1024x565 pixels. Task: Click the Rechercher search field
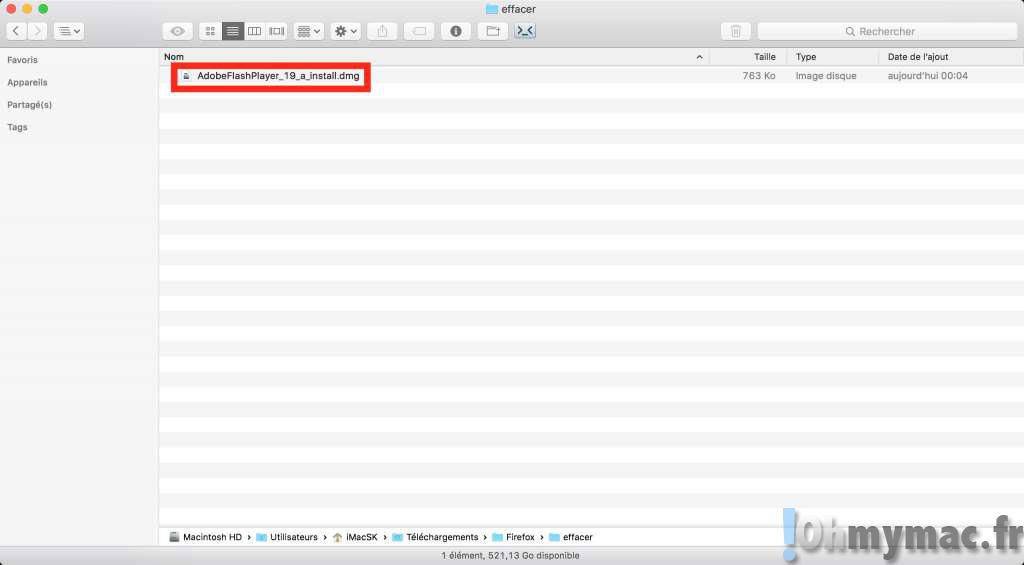click(x=886, y=31)
